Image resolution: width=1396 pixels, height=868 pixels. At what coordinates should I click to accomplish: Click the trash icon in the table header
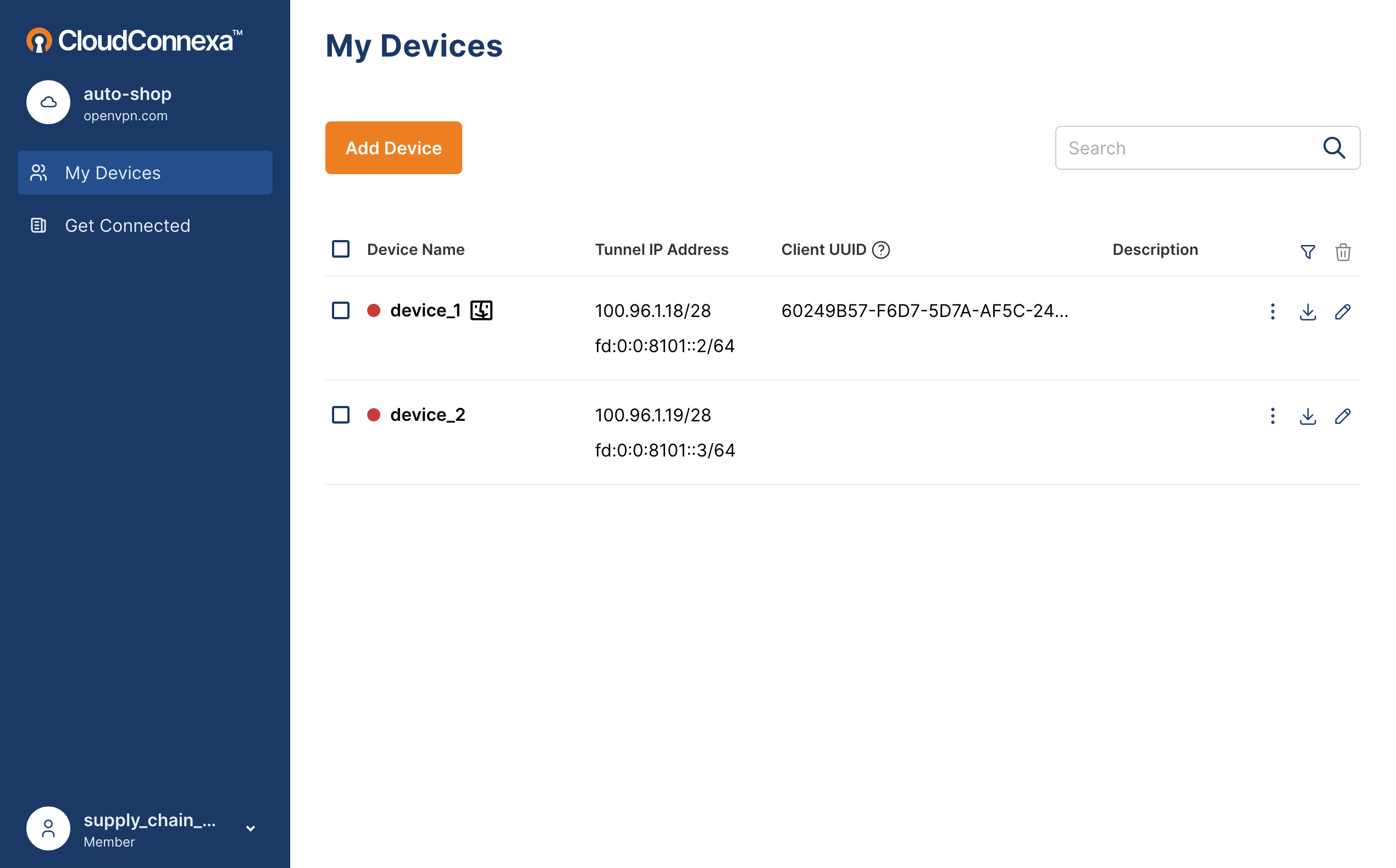[x=1342, y=252]
